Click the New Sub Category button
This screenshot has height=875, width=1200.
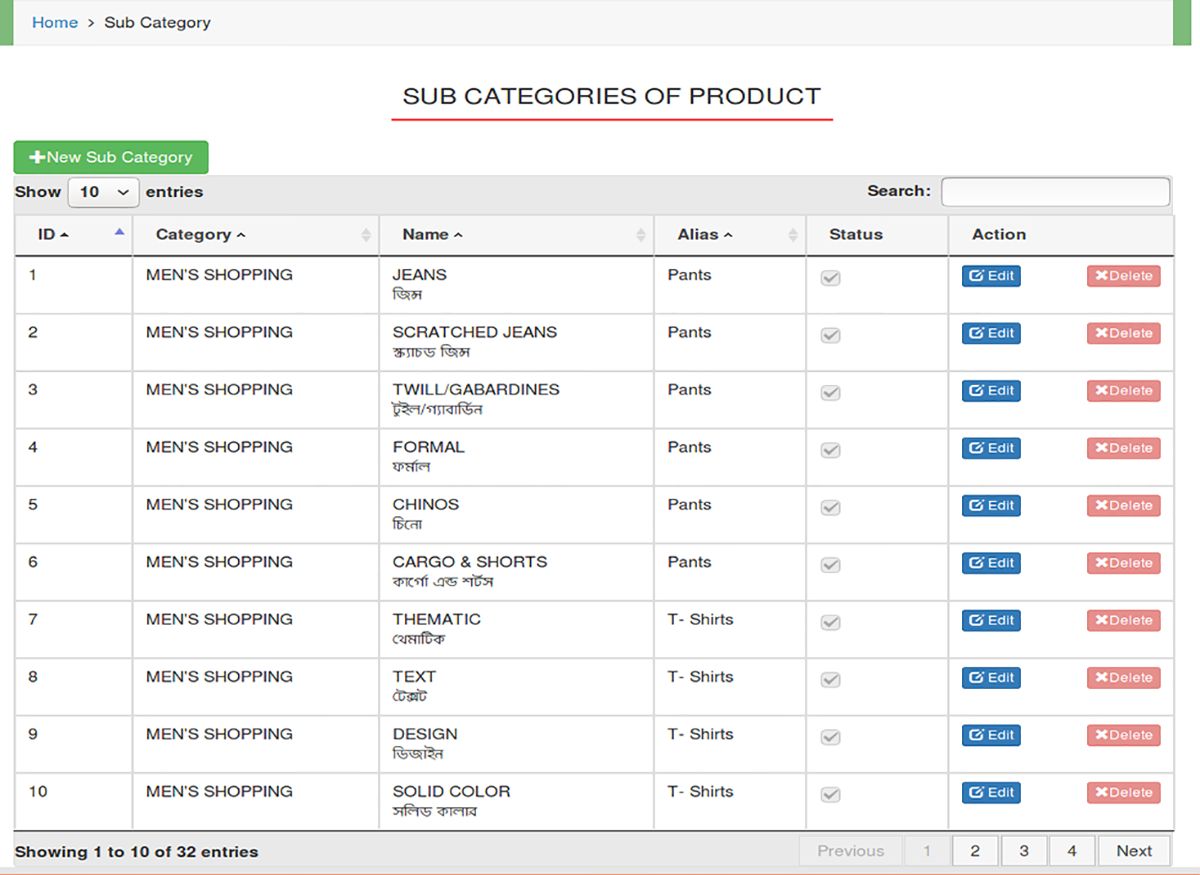pyautogui.click(x=111, y=157)
